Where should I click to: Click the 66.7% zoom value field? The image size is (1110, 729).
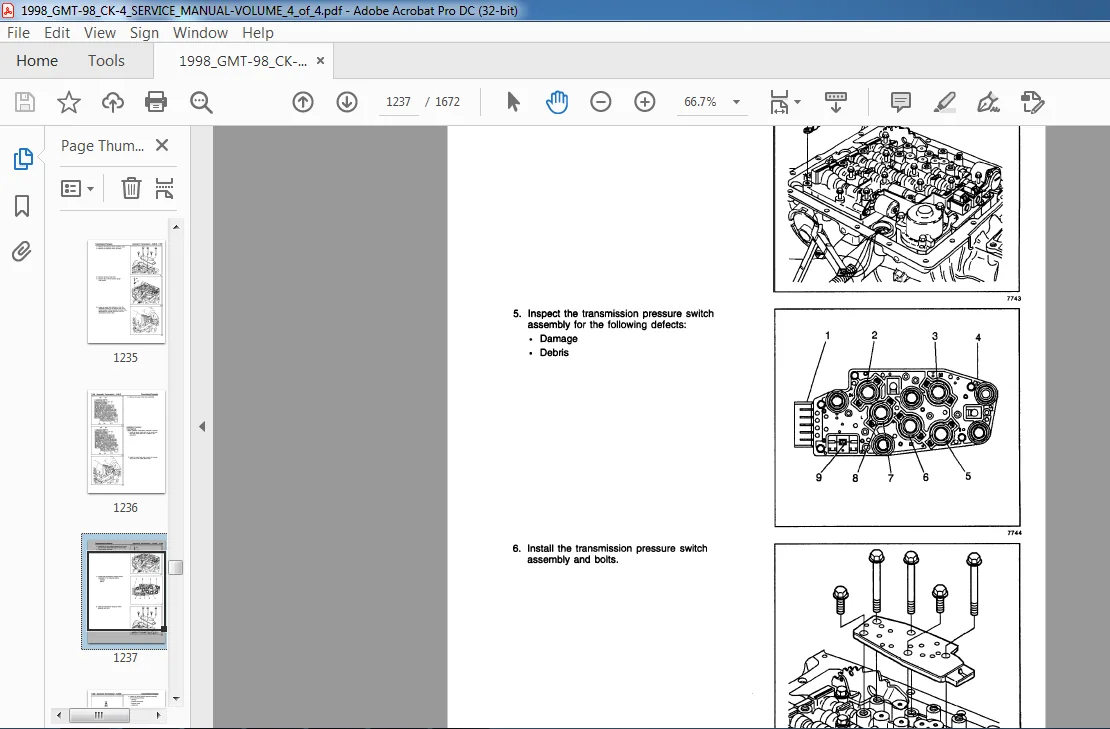(x=700, y=102)
